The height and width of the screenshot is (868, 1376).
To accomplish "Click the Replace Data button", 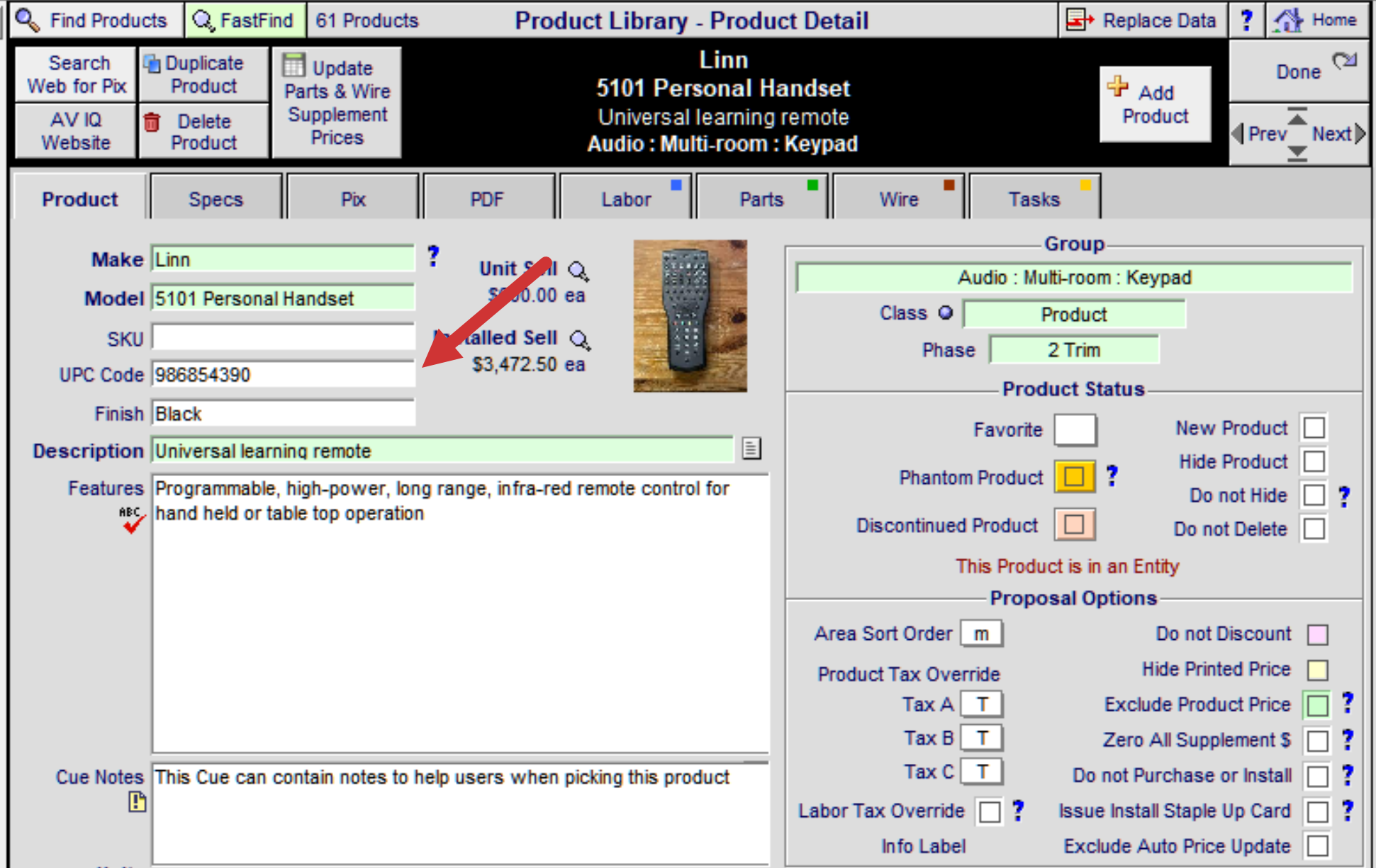I will point(1142,20).
